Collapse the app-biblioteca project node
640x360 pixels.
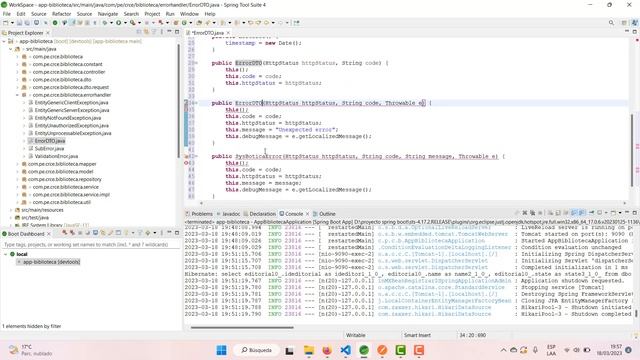tap(4, 41)
